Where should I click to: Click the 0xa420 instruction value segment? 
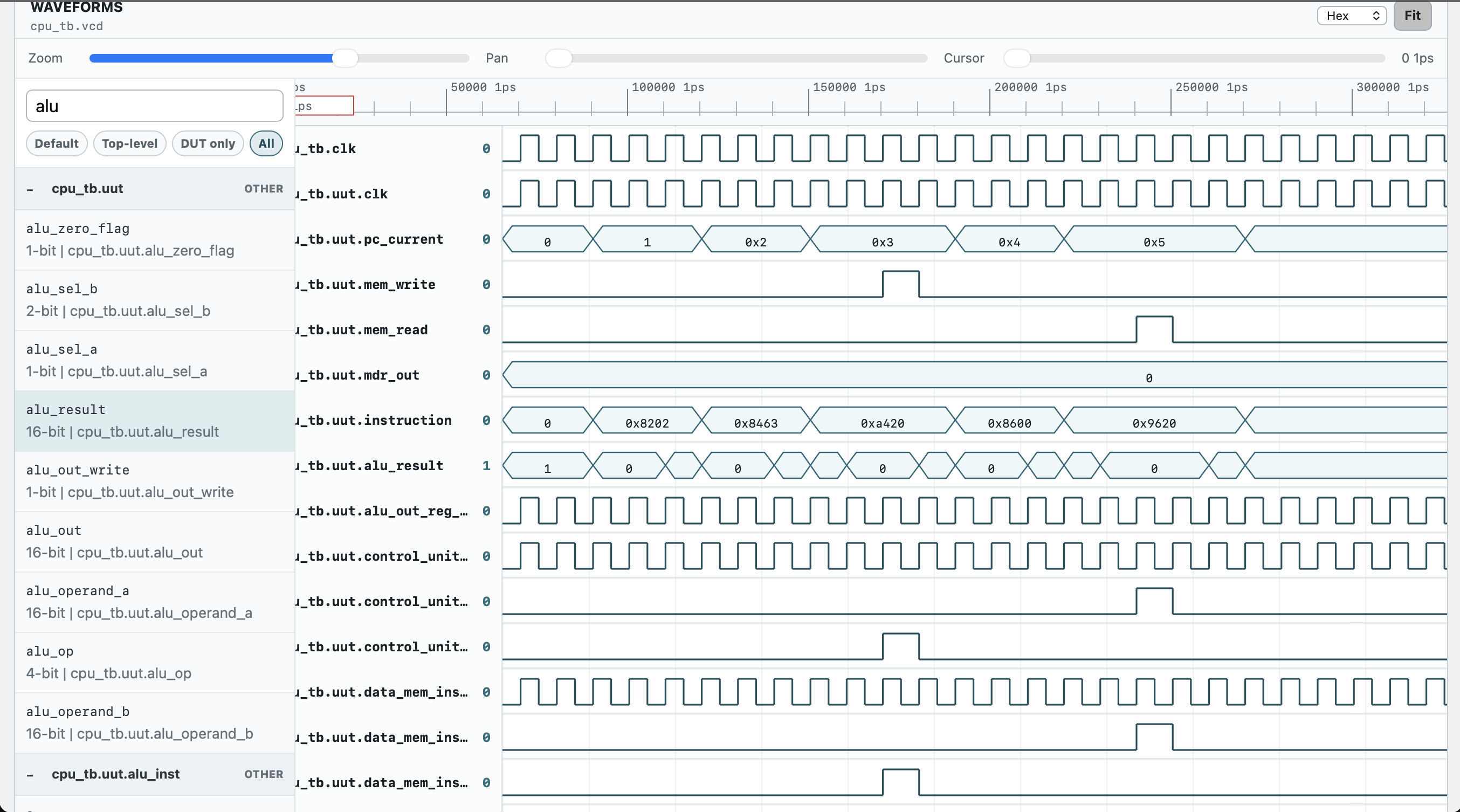(x=883, y=421)
